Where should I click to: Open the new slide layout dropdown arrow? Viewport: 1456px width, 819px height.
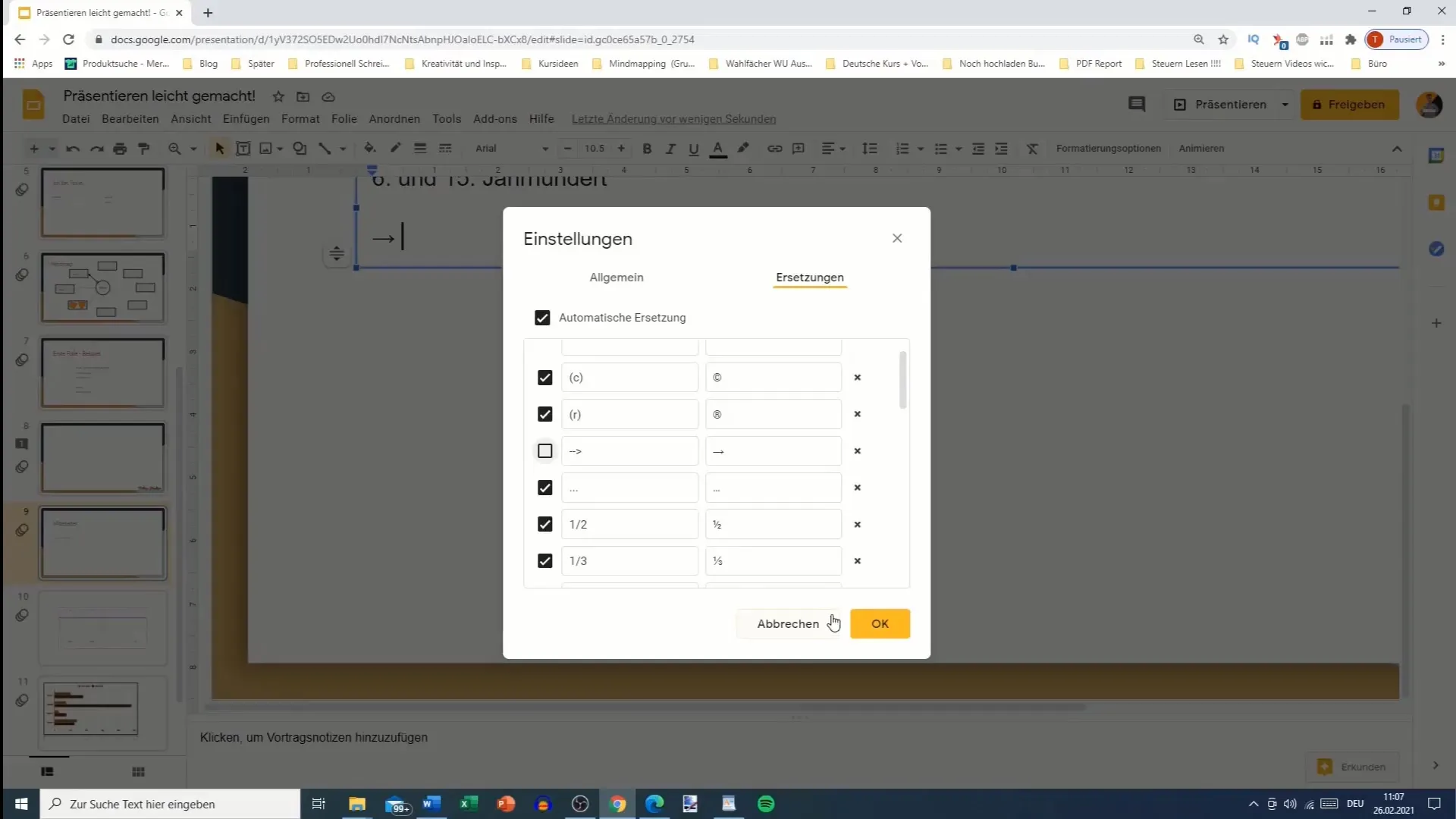pyautogui.click(x=52, y=149)
